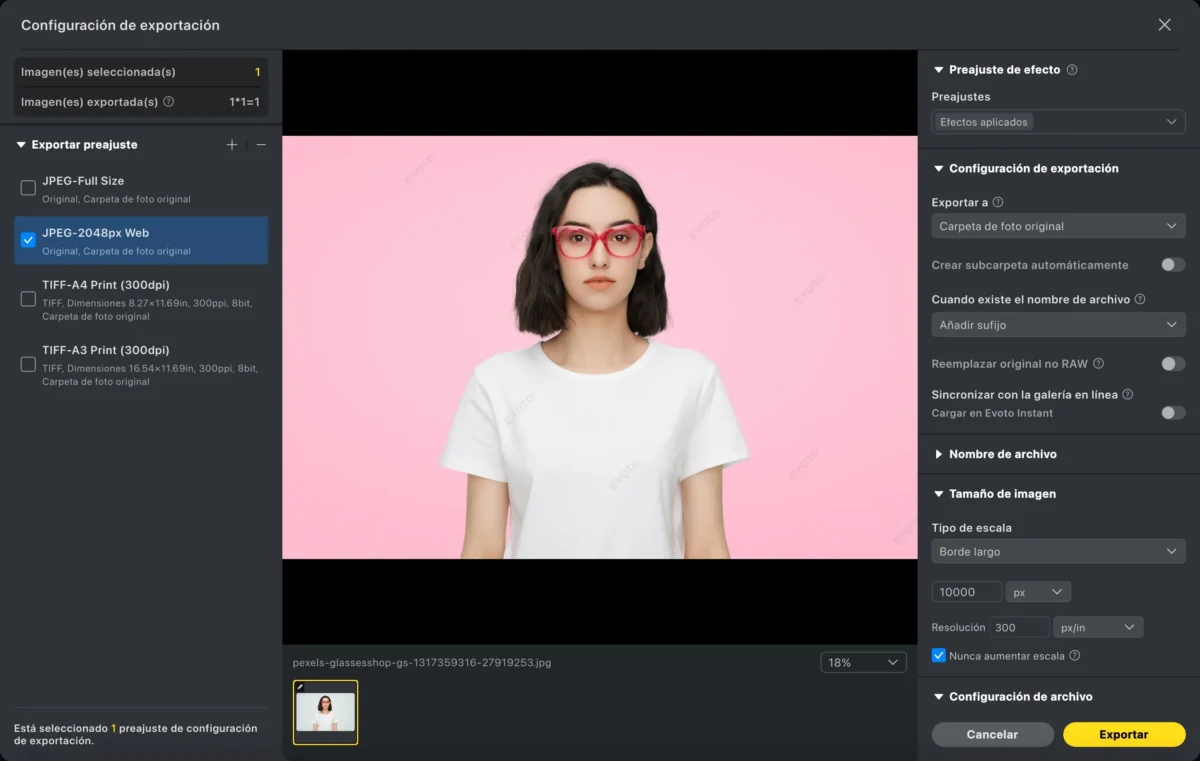The height and width of the screenshot is (761, 1200).
Task: Uncheck Nunca aumentar escala checkbox
Action: point(938,656)
